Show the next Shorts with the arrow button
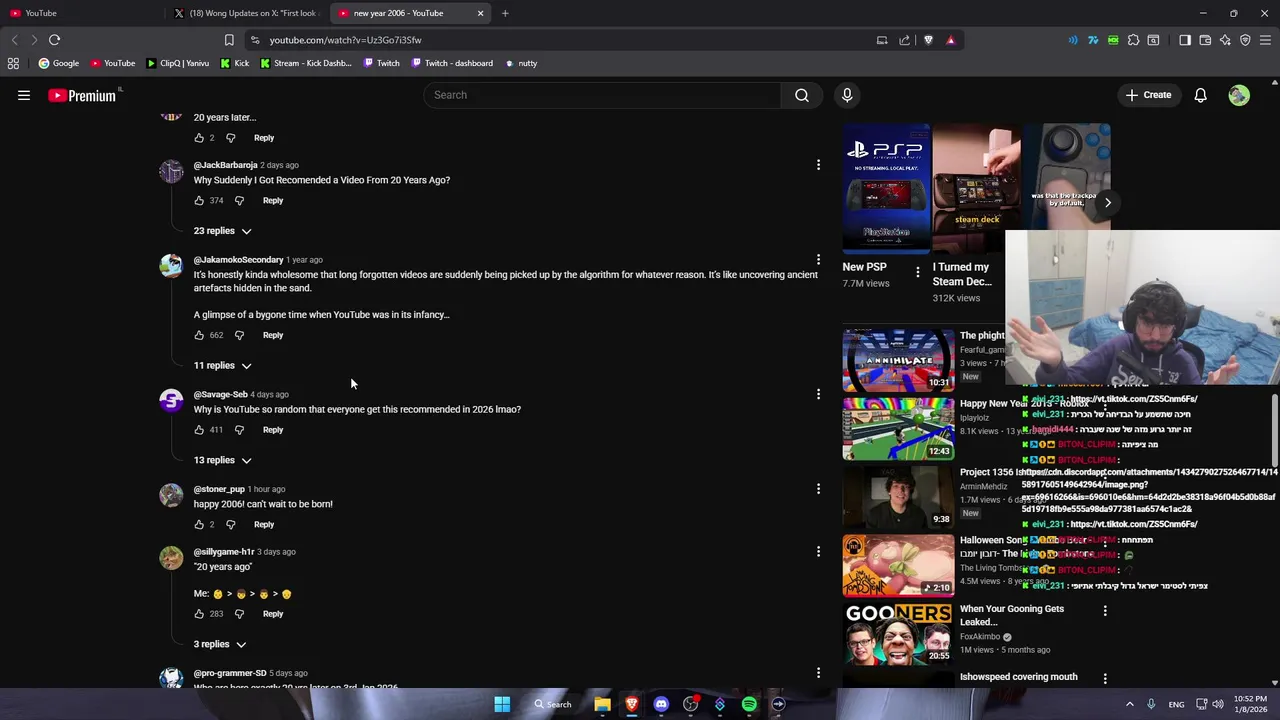The height and width of the screenshot is (720, 1280). pyautogui.click(x=1107, y=202)
